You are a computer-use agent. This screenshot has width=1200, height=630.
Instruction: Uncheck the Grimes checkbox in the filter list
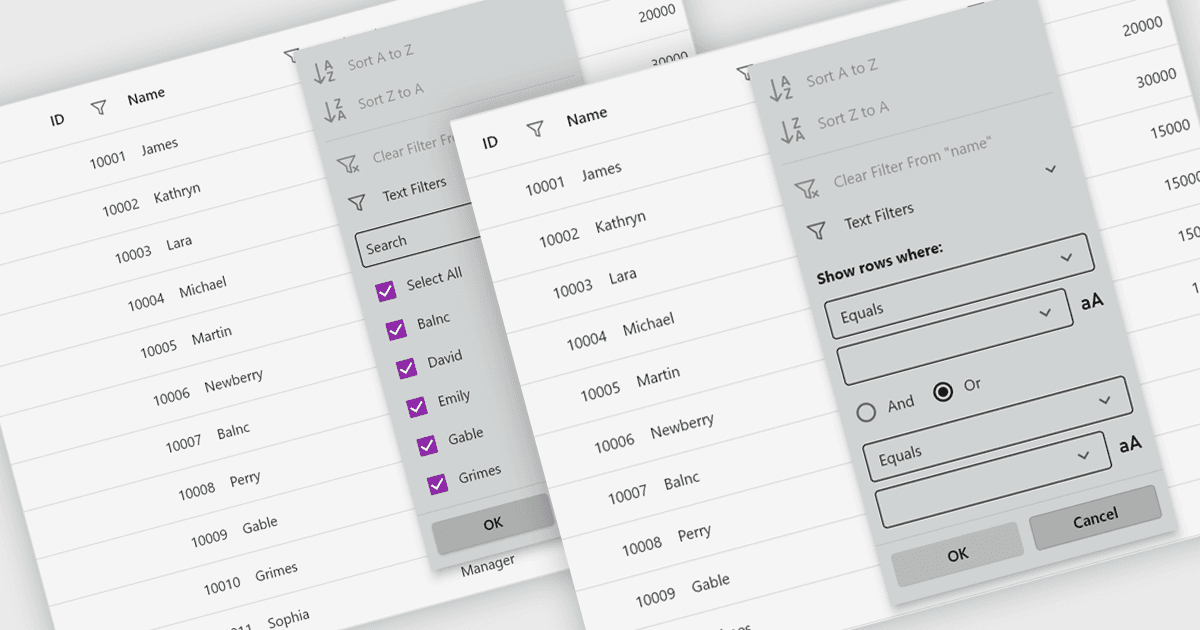437,484
